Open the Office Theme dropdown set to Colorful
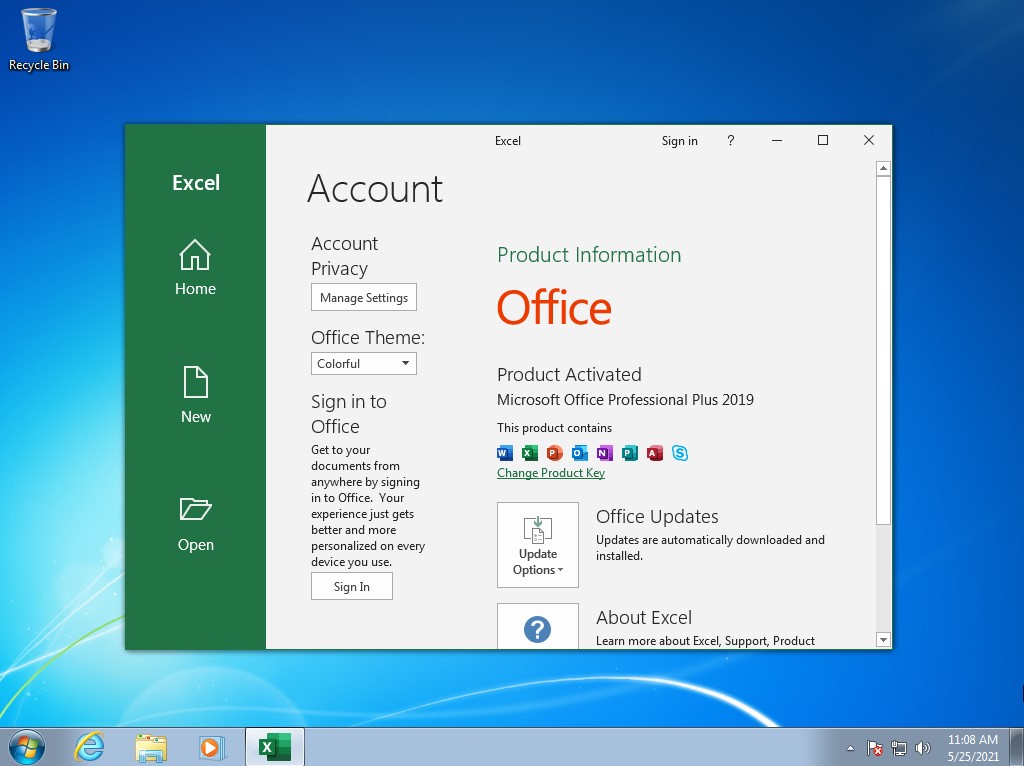 364,364
